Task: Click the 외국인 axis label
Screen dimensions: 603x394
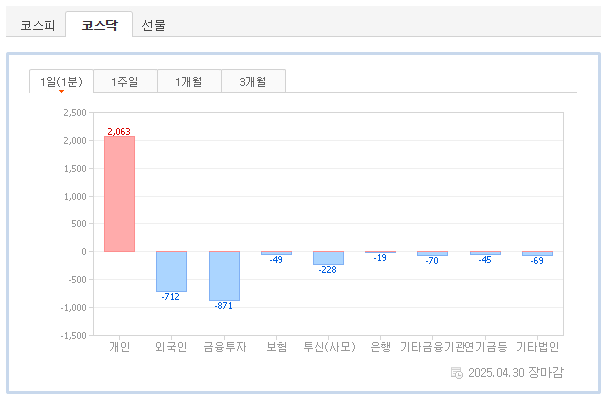Action: coord(171,347)
